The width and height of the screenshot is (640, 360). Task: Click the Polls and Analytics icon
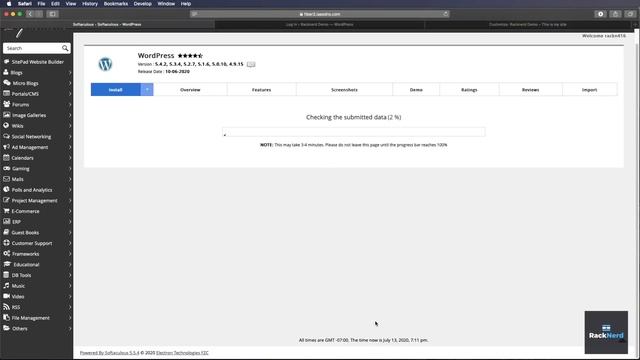pyautogui.click(x=6, y=189)
